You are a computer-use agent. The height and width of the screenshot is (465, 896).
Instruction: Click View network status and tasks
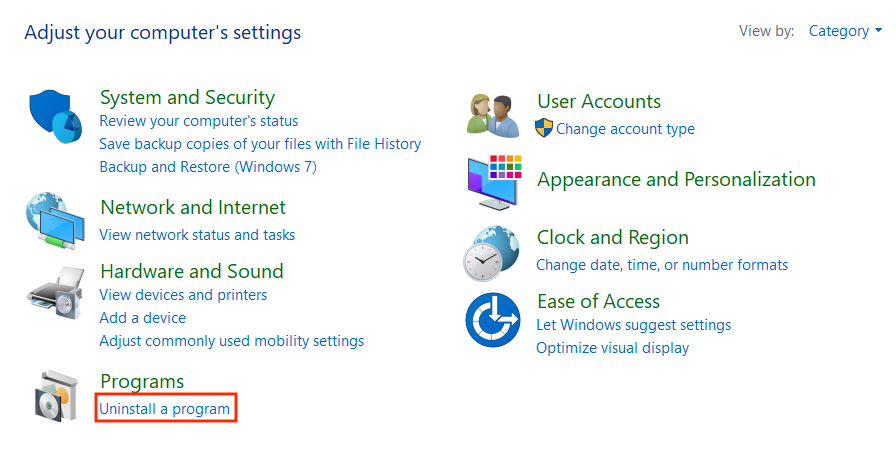(x=197, y=235)
